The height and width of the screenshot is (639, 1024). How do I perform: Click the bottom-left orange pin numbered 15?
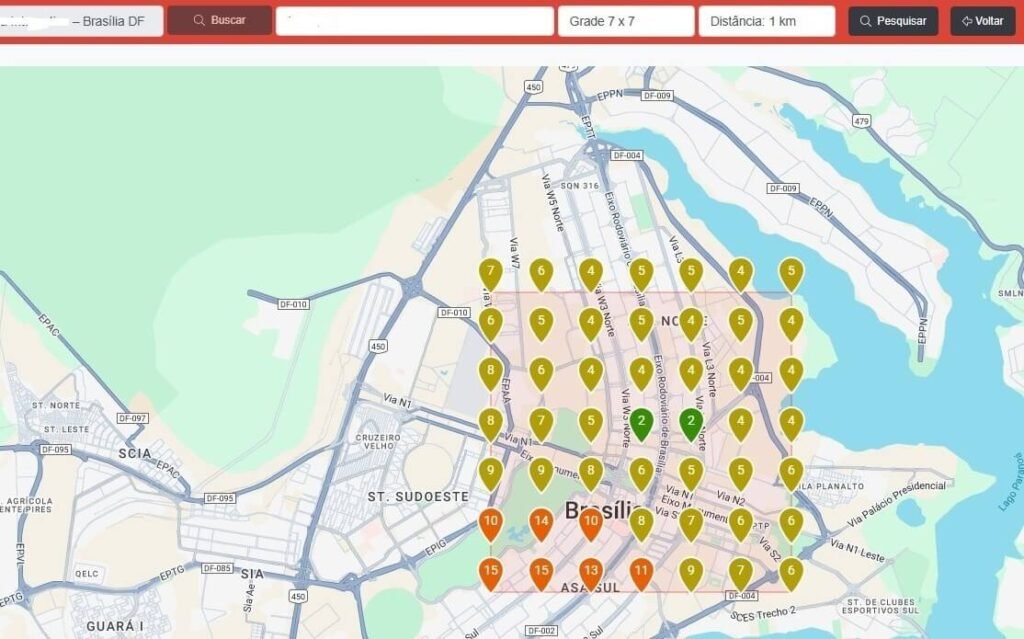(x=490, y=572)
